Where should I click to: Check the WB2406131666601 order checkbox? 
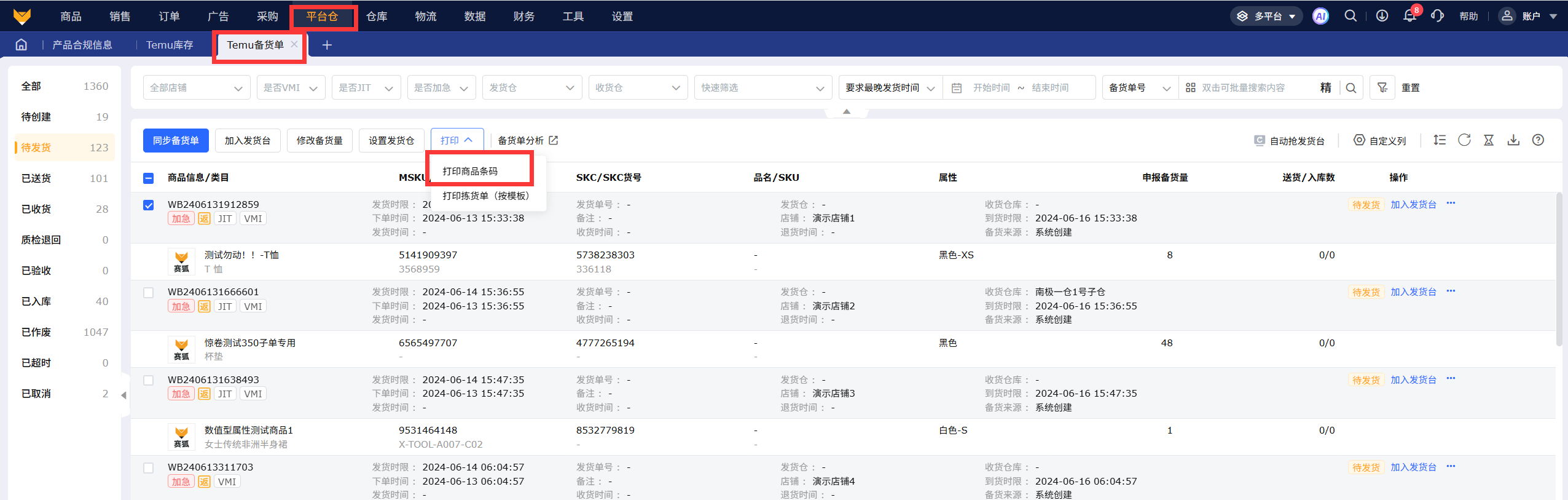coord(149,293)
